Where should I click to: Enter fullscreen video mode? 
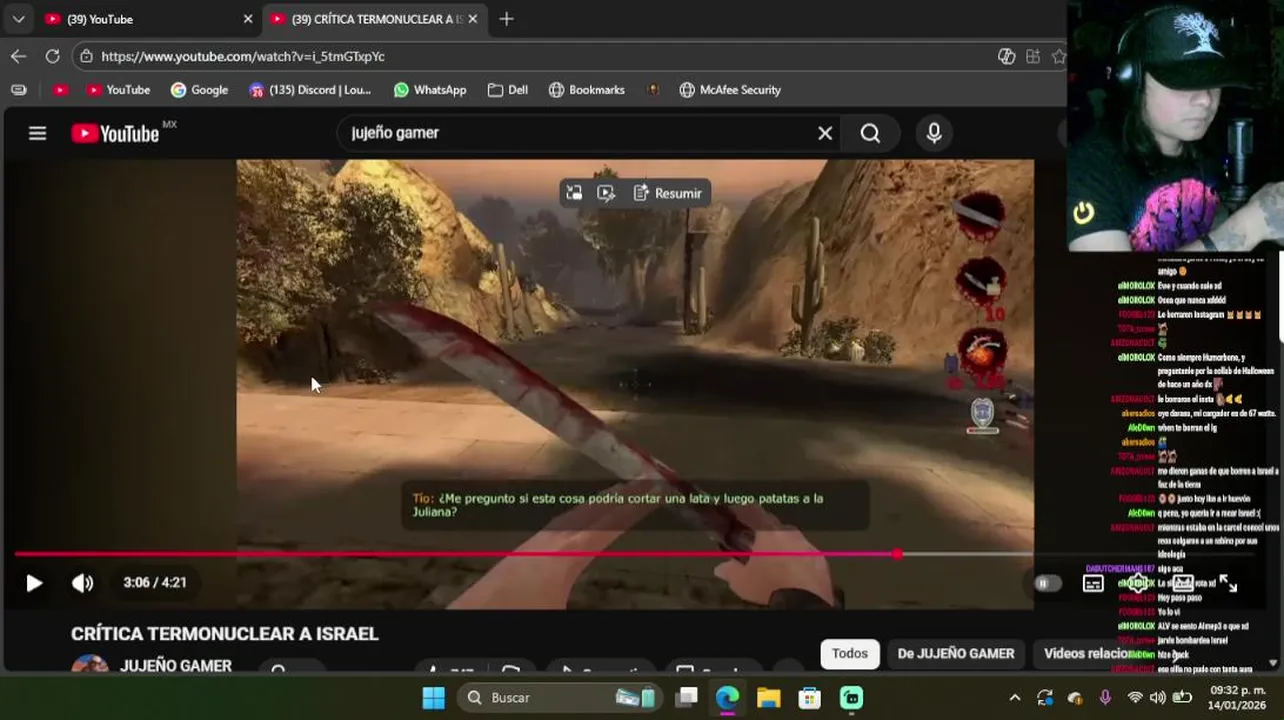(1229, 583)
